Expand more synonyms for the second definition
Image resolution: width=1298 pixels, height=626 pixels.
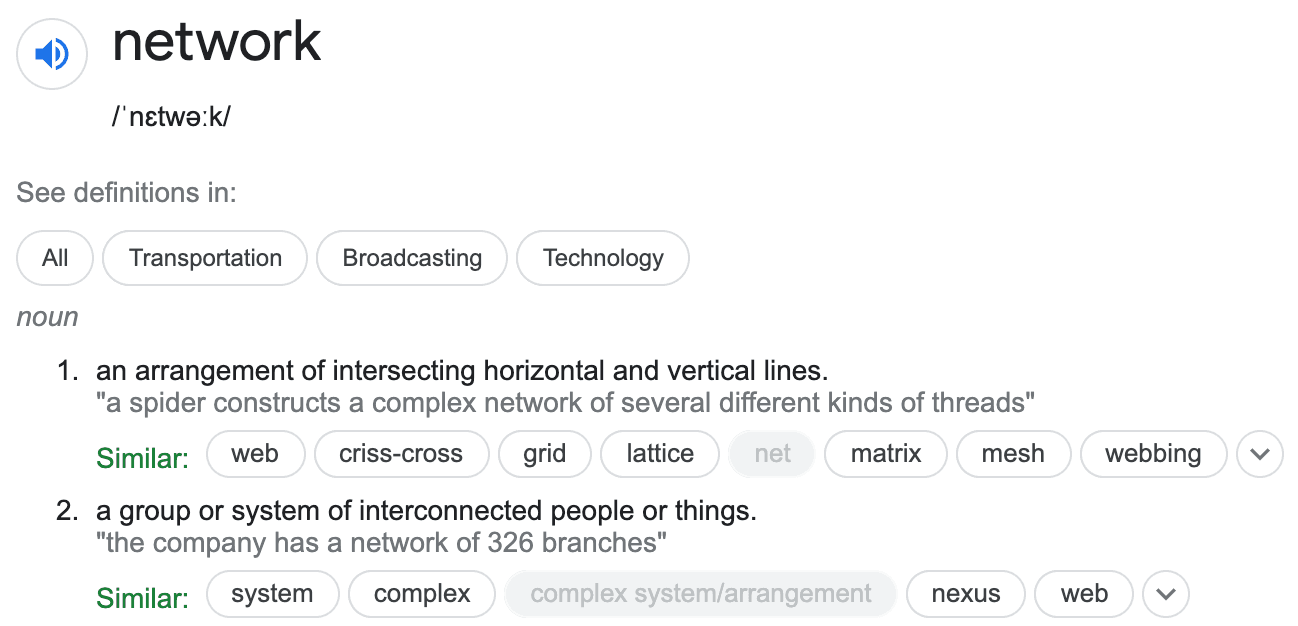pyautogui.click(x=1165, y=594)
